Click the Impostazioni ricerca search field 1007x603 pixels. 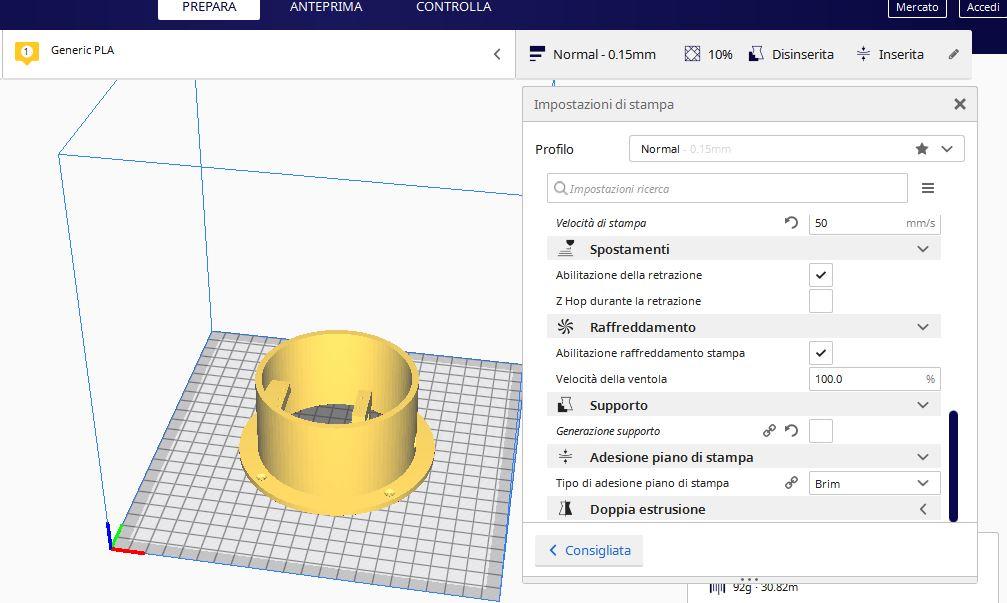point(727,188)
